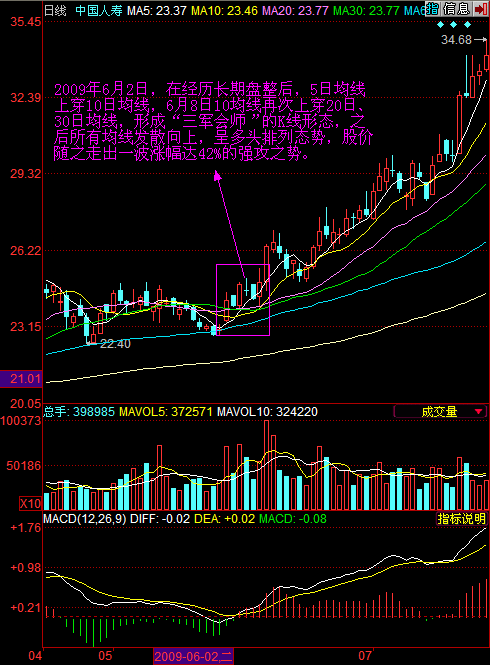This screenshot has width=490, height=665.
Task: Click the leftmost cyan diamond info marker
Action: (440, 25)
